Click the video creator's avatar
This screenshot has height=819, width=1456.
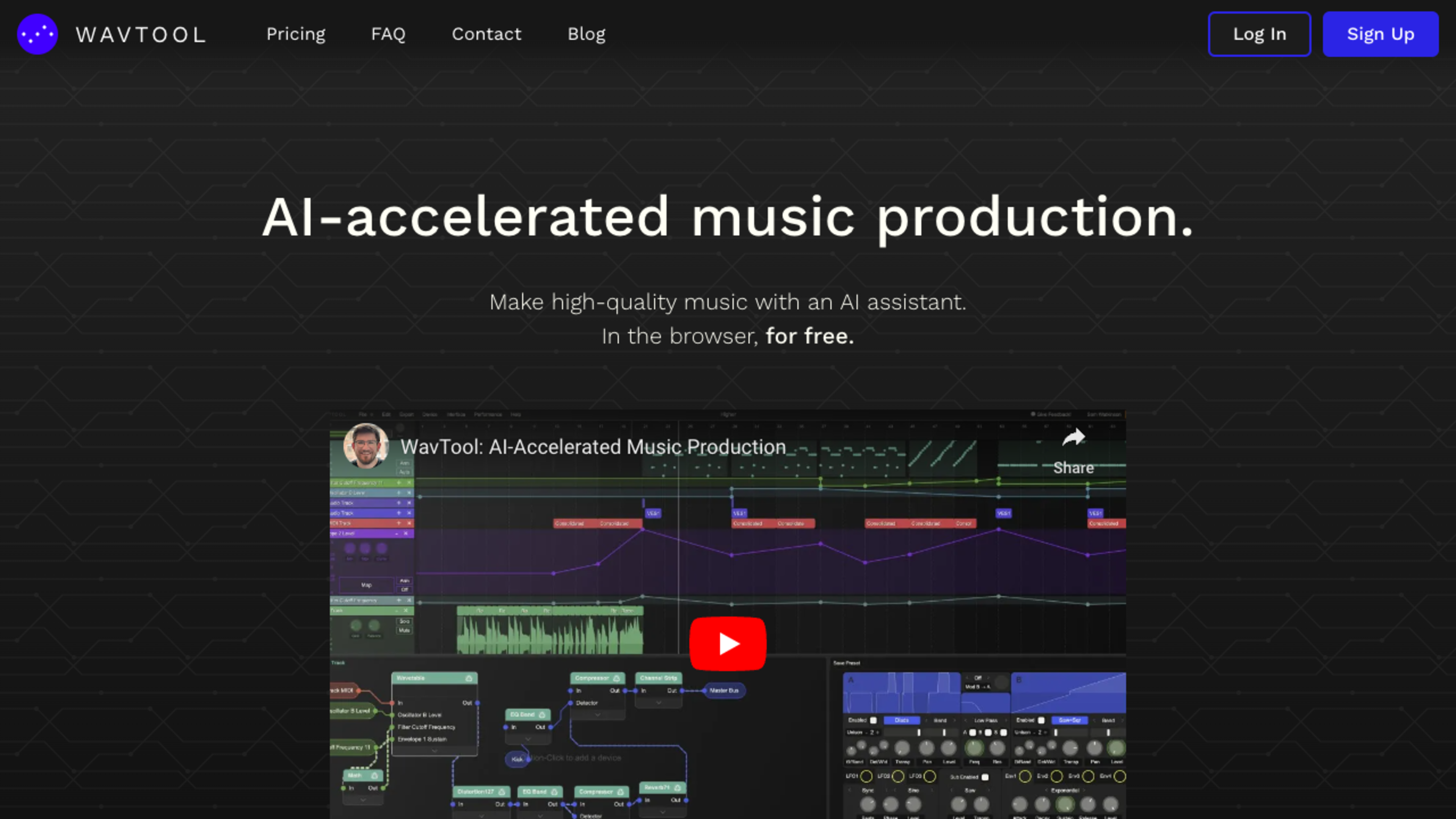[x=366, y=446]
